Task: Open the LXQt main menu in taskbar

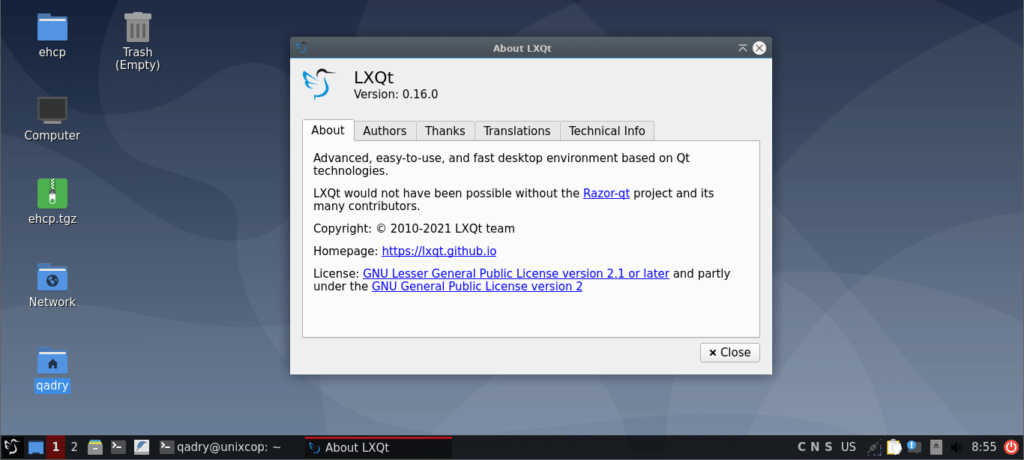Action: point(12,448)
